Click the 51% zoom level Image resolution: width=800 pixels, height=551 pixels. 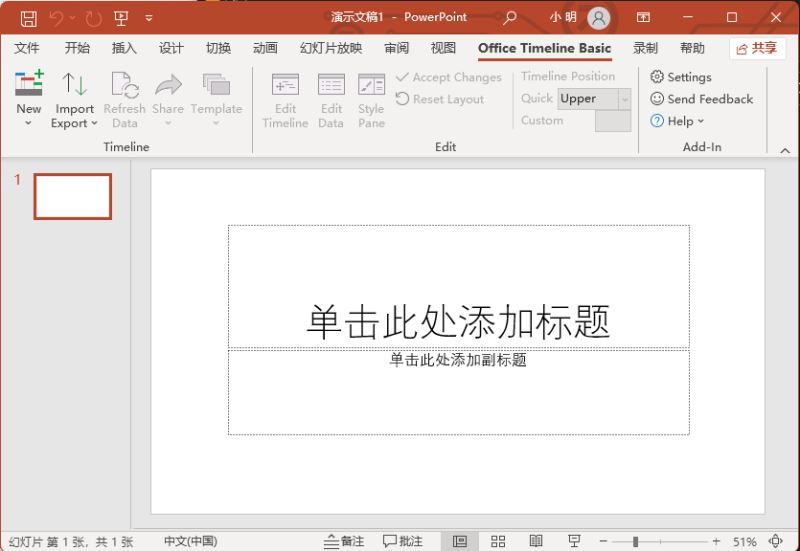click(x=745, y=541)
